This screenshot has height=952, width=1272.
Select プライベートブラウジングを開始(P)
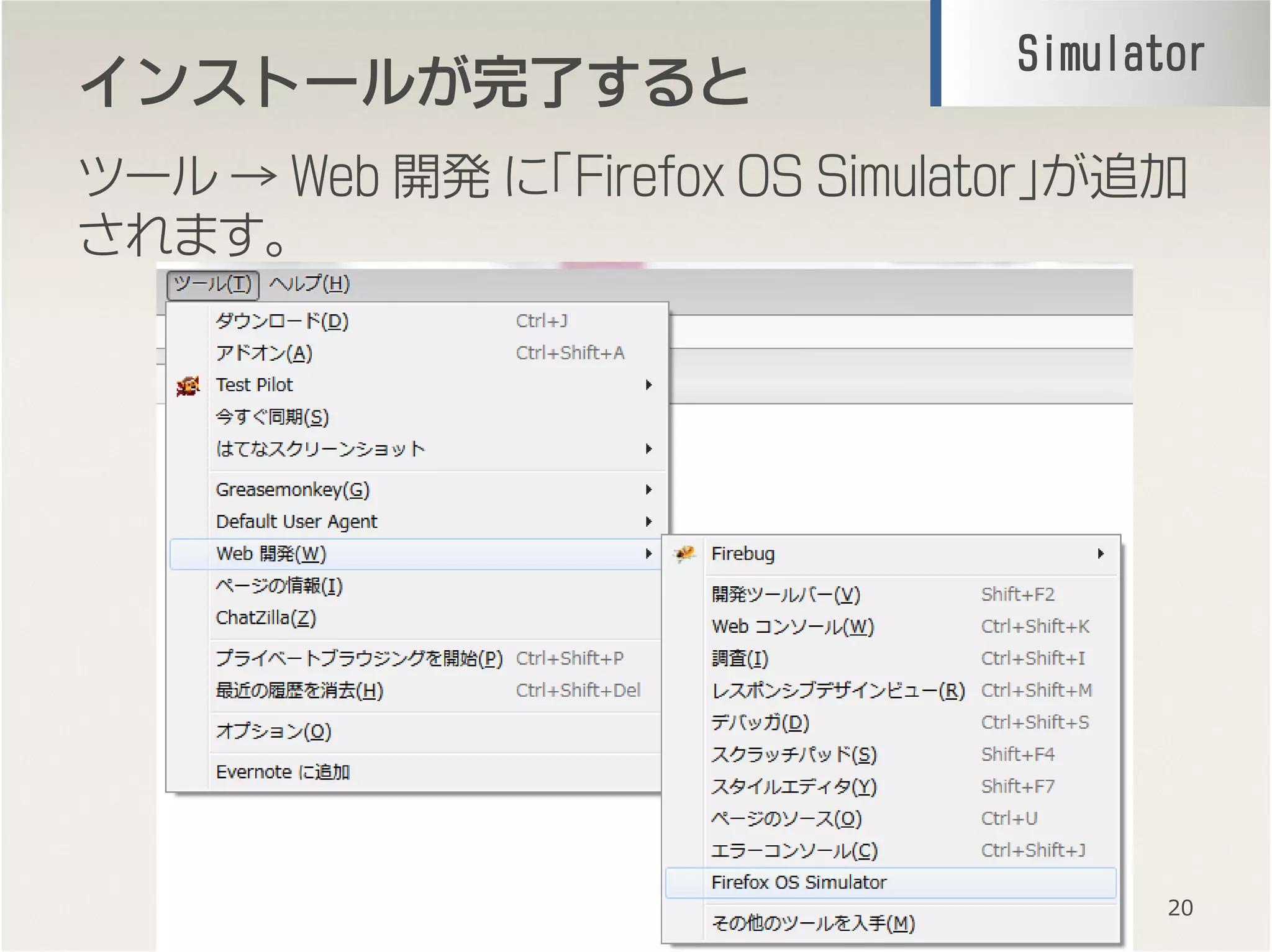pos(359,658)
